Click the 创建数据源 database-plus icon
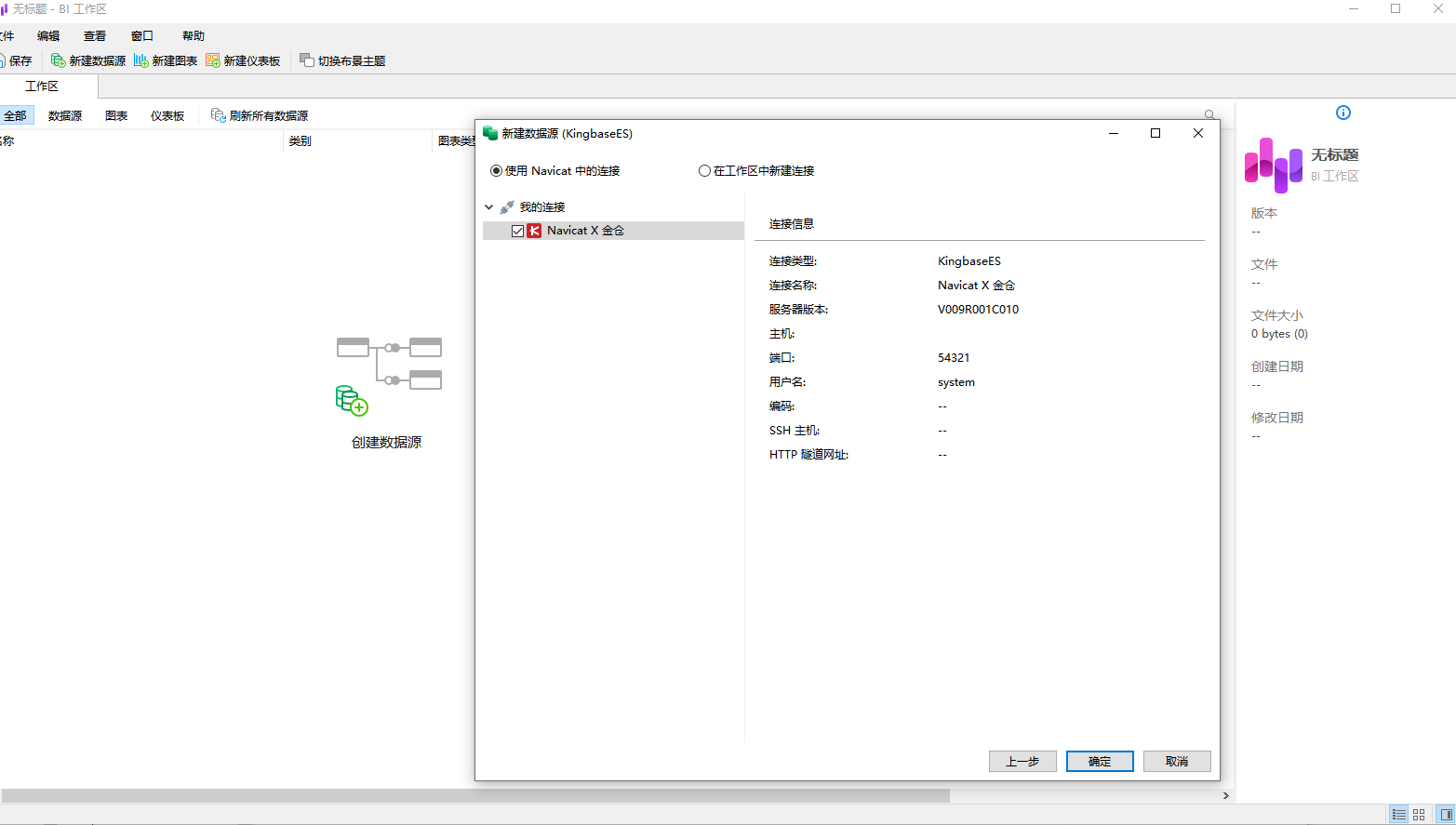 (352, 401)
